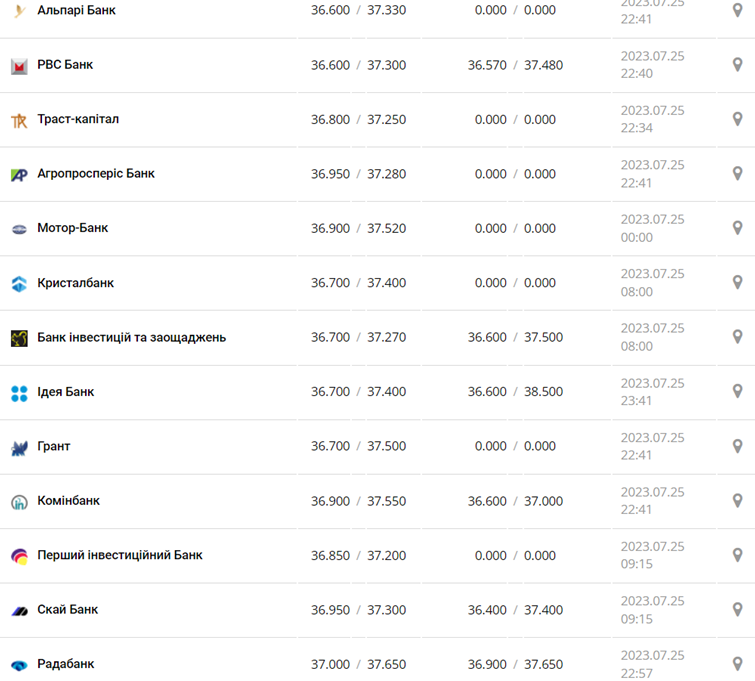
Task: Show Грант location via map pin
Action: click(738, 446)
